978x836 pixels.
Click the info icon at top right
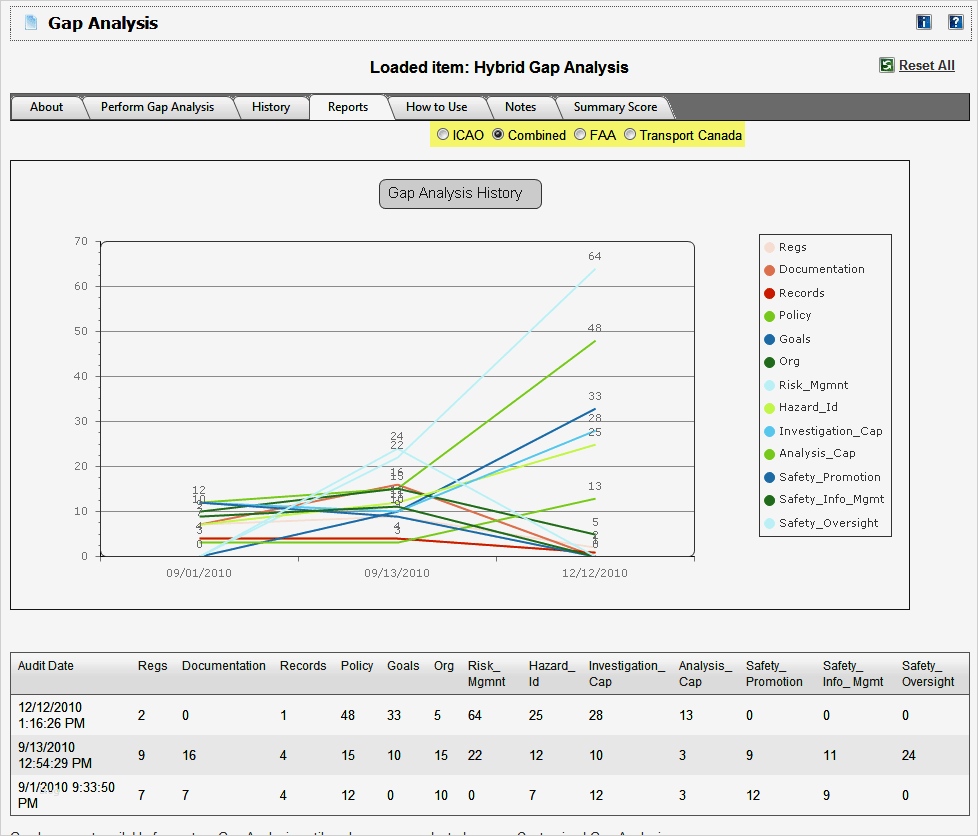coord(922,20)
